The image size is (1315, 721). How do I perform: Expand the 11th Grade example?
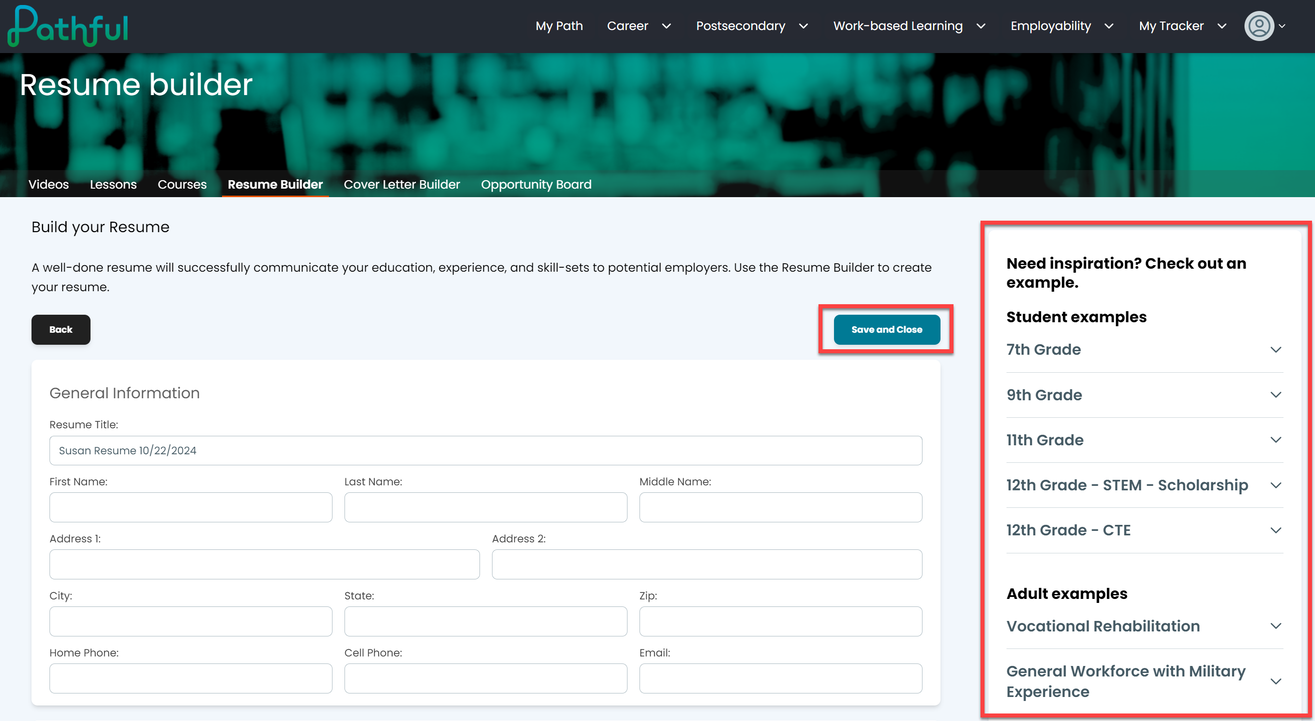pos(1145,440)
